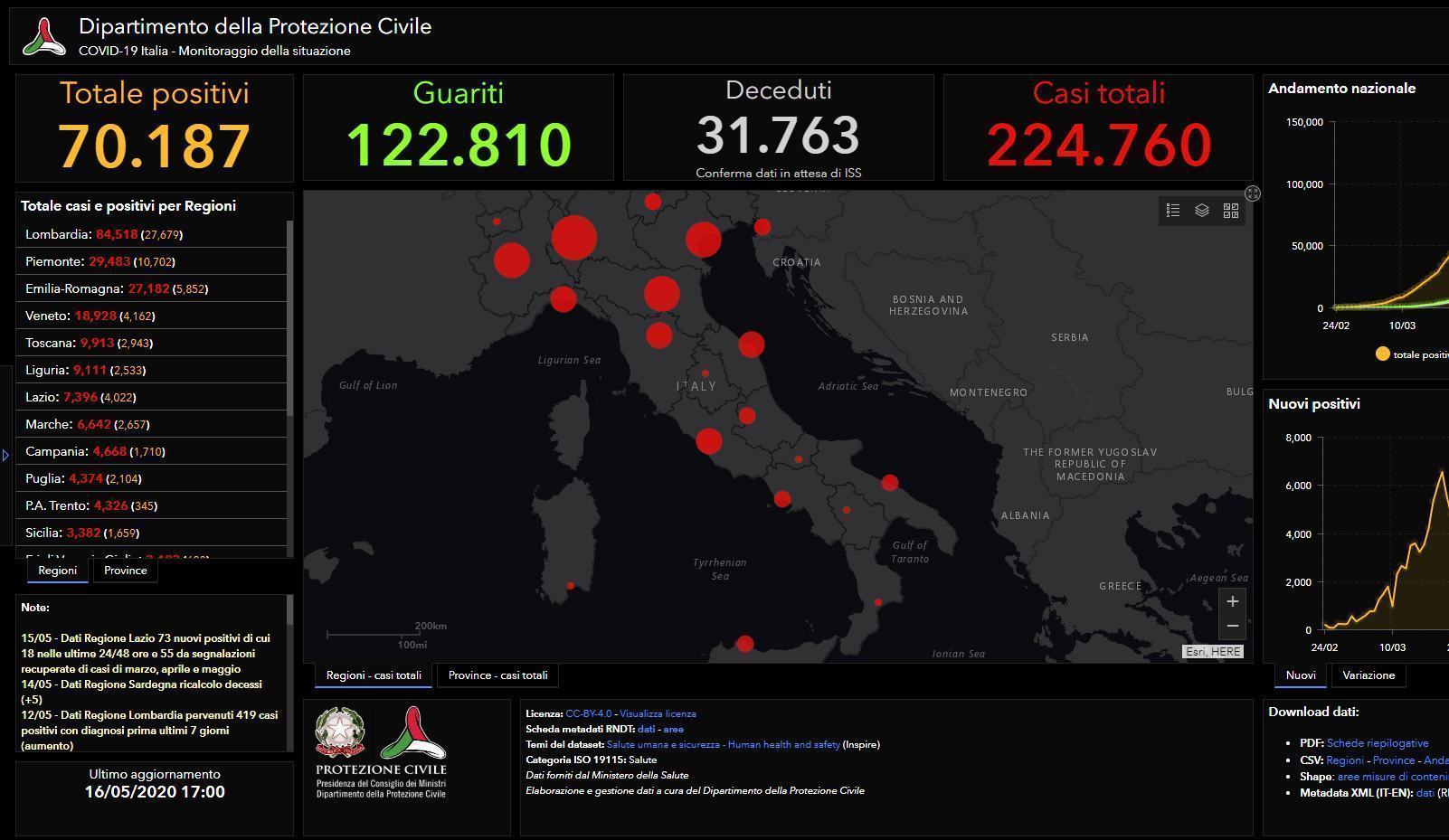Click the large Lombardia circle on map

573,239
